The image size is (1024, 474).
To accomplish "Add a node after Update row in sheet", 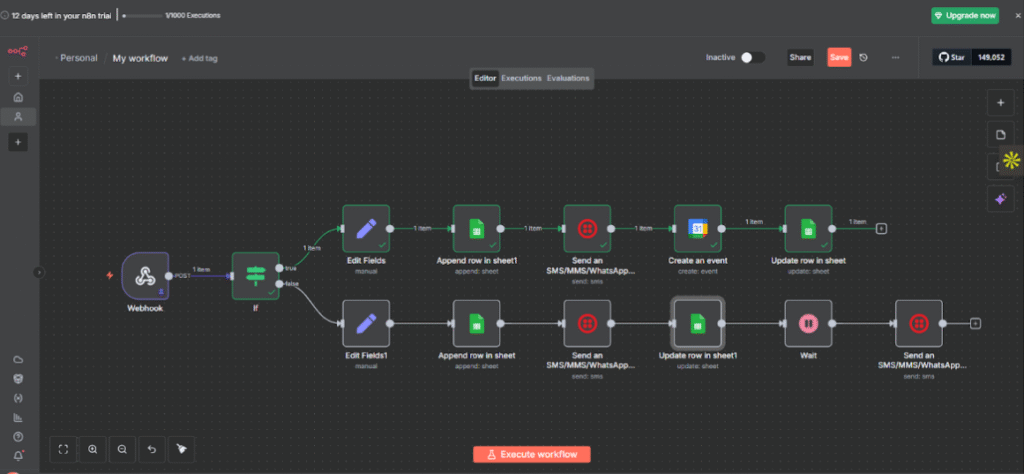I will 881,229.
